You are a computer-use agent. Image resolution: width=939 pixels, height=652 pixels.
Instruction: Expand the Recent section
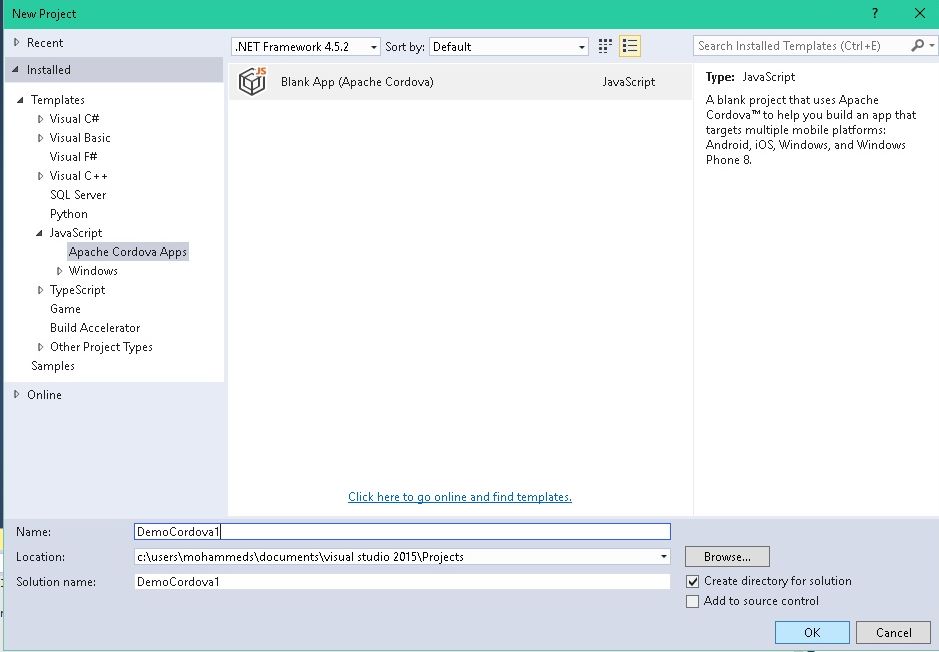(x=16, y=43)
